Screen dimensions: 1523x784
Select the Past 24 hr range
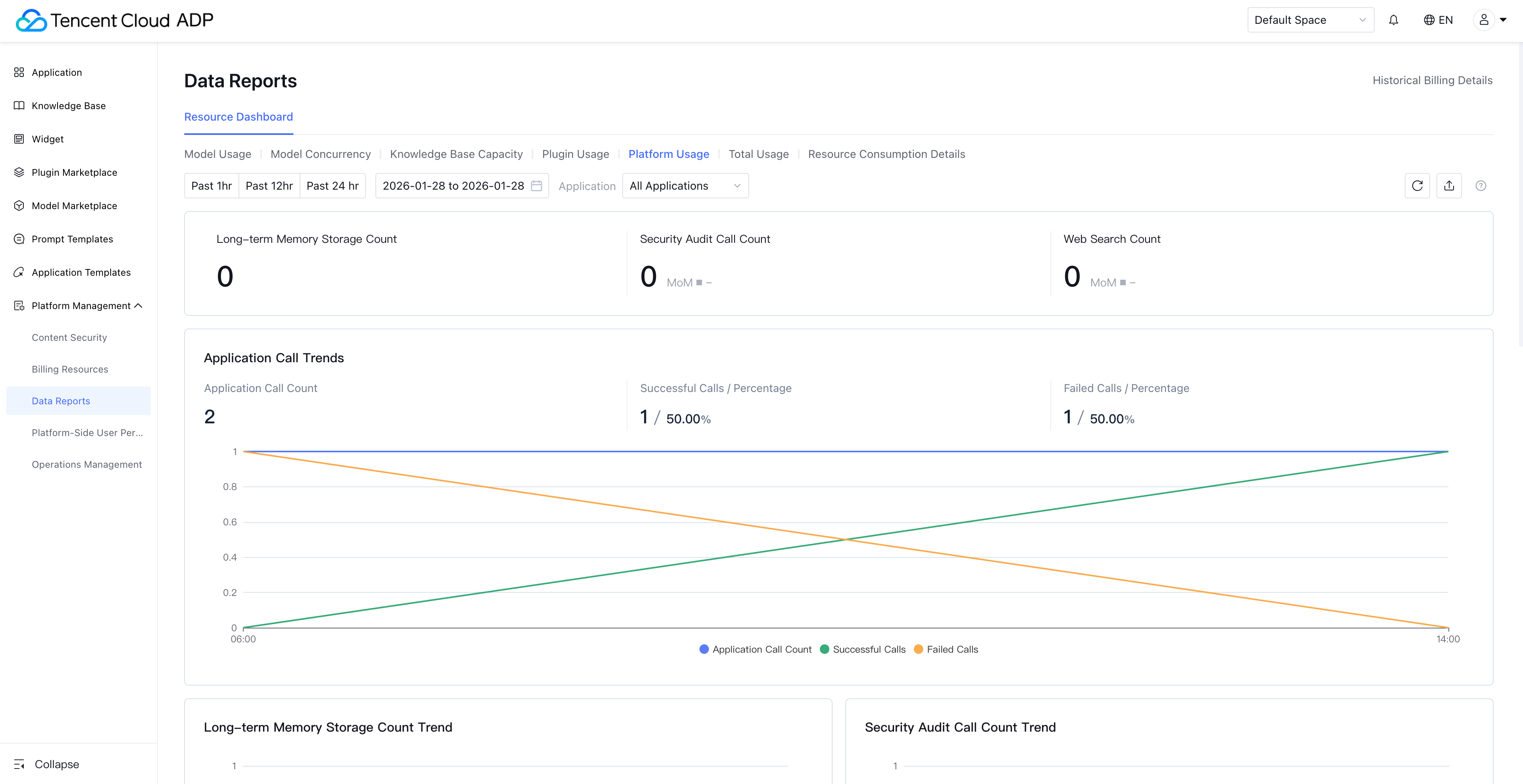point(332,186)
